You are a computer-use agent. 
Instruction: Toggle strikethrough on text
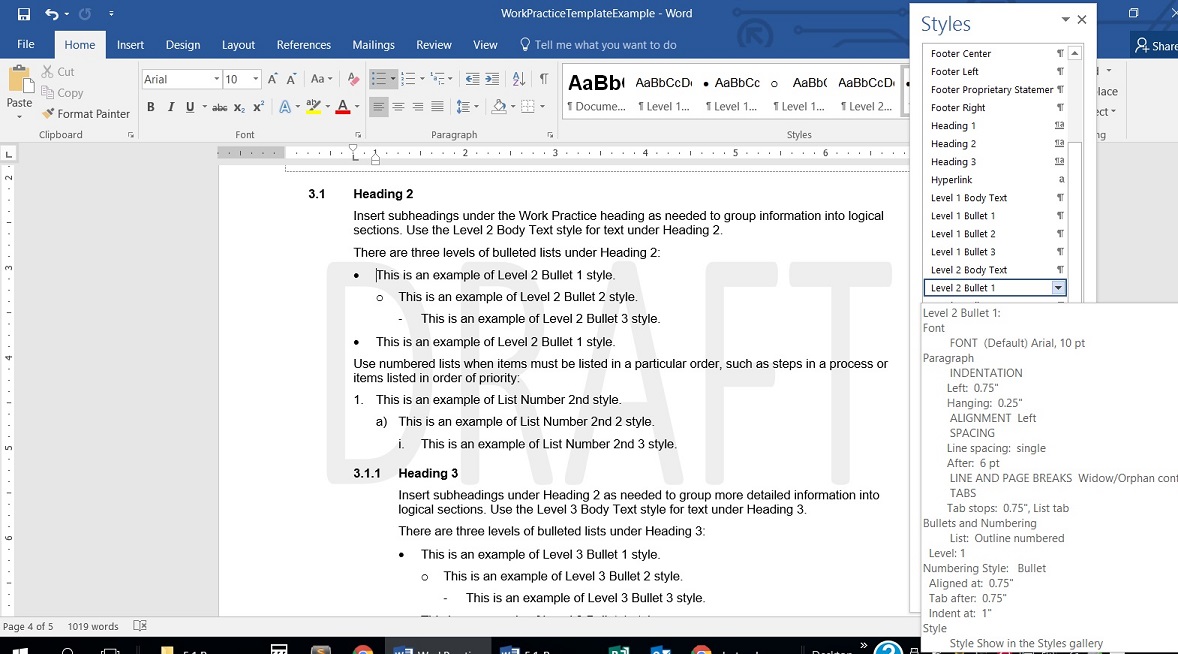(219, 107)
